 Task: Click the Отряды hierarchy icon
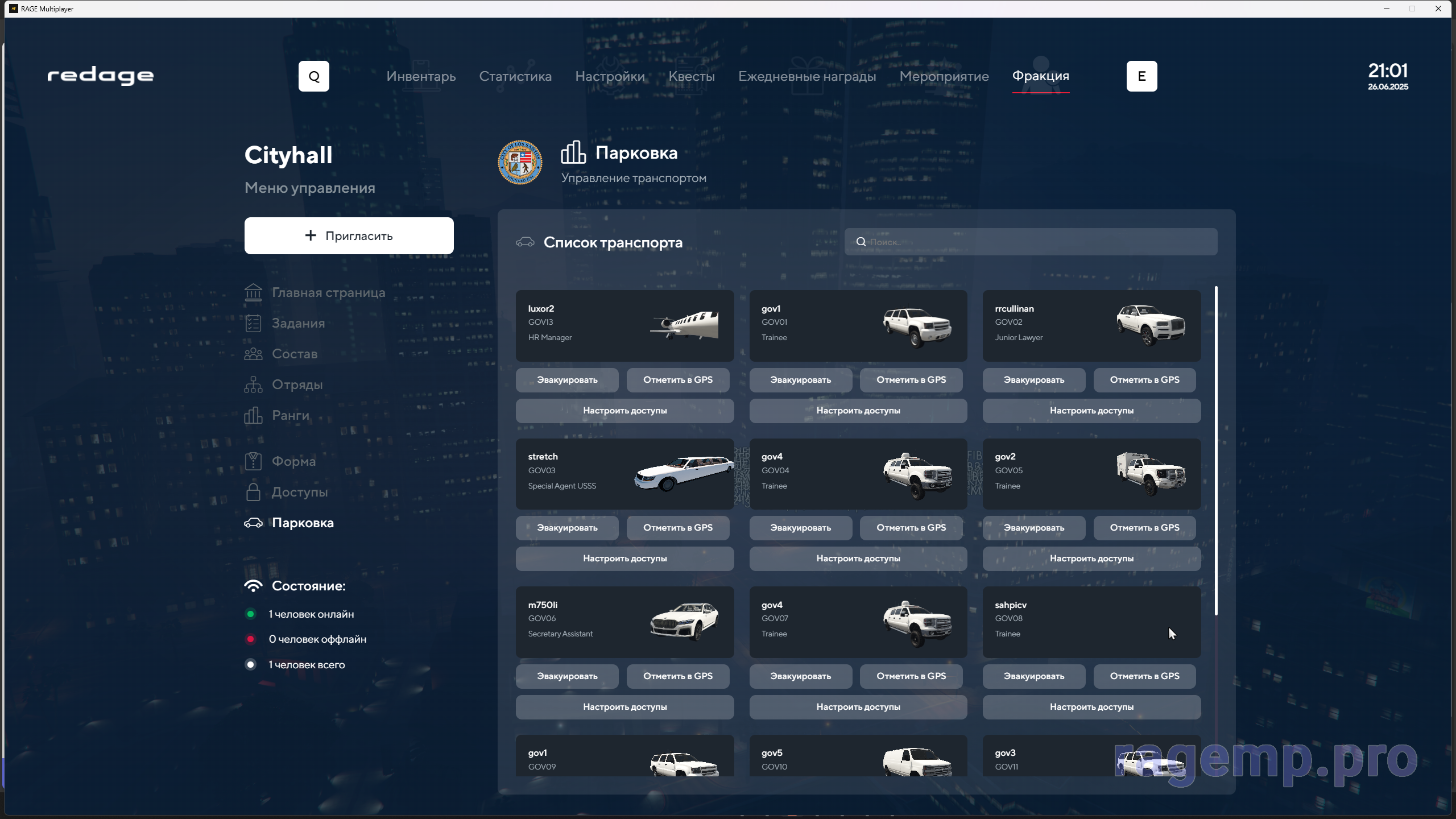tap(253, 384)
